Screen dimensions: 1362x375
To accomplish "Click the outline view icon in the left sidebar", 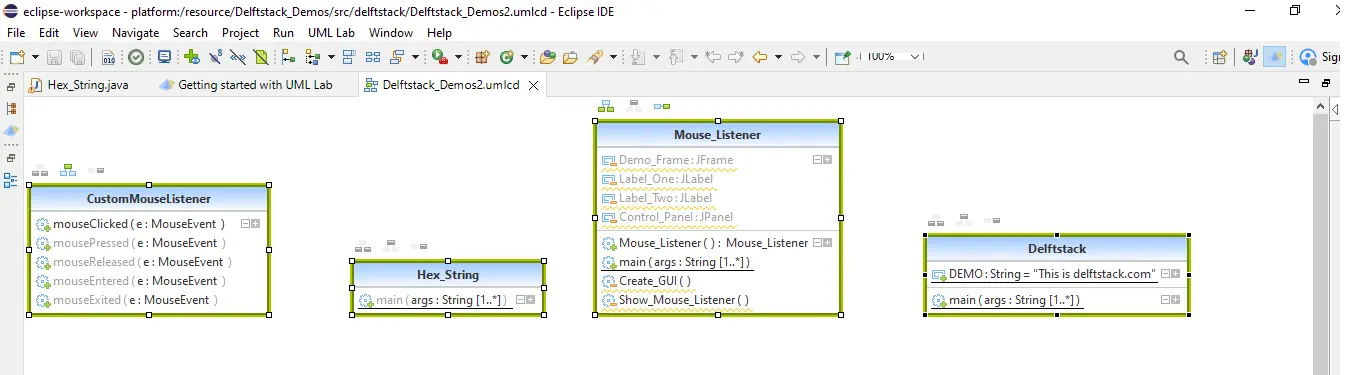I will click(11, 180).
